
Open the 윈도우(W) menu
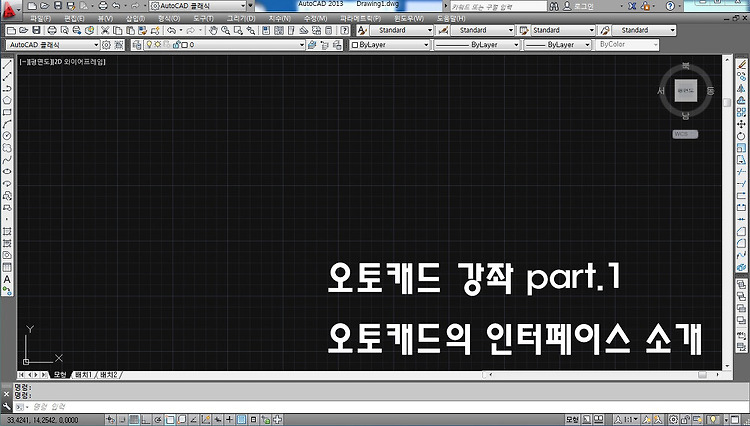coord(409,19)
